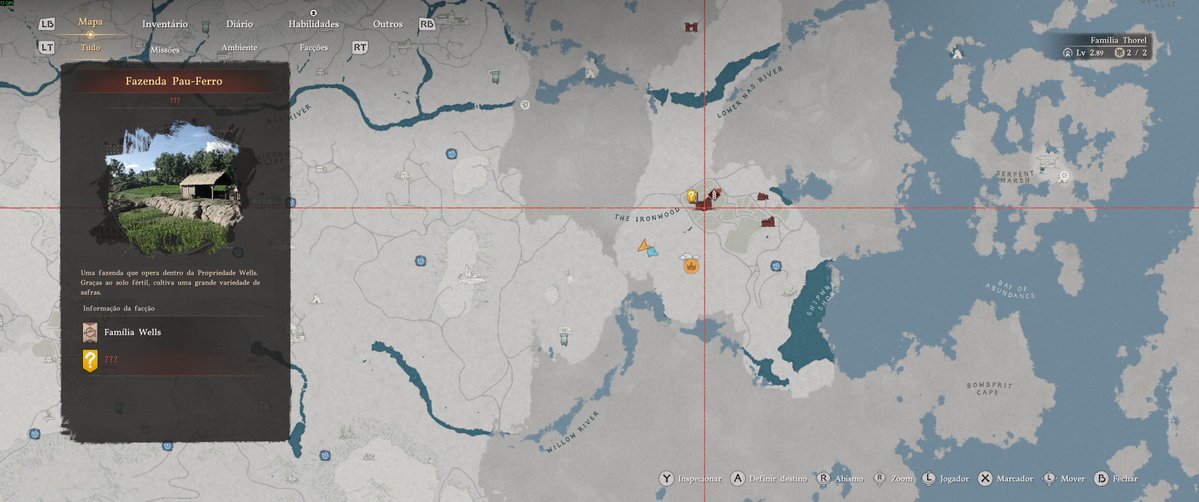Click the Lv 2.89 level indicator
The height and width of the screenshot is (502, 1199).
(x=1089, y=53)
